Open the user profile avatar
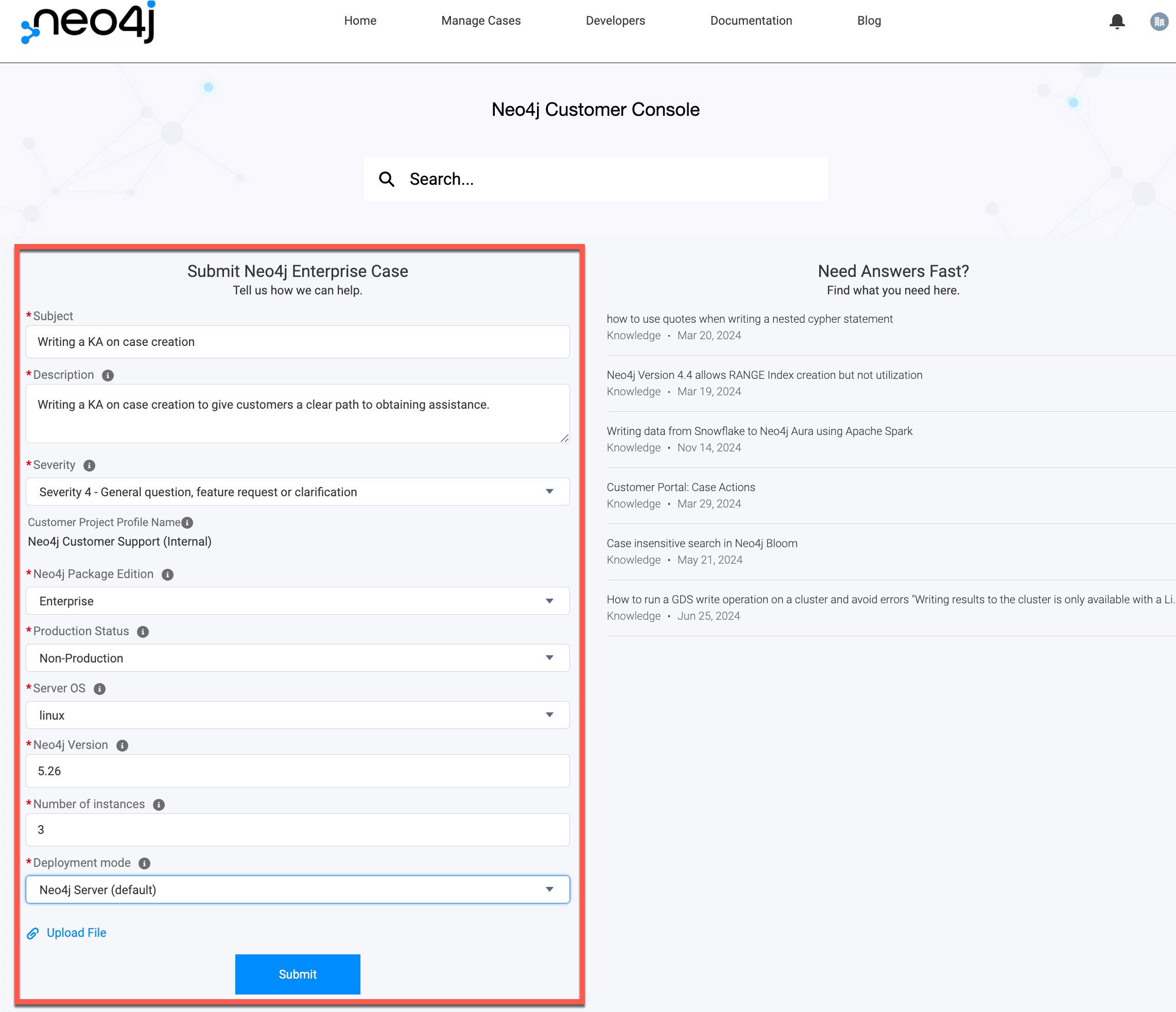Image resolution: width=1176 pixels, height=1012 pixels. click(1158, 22)
